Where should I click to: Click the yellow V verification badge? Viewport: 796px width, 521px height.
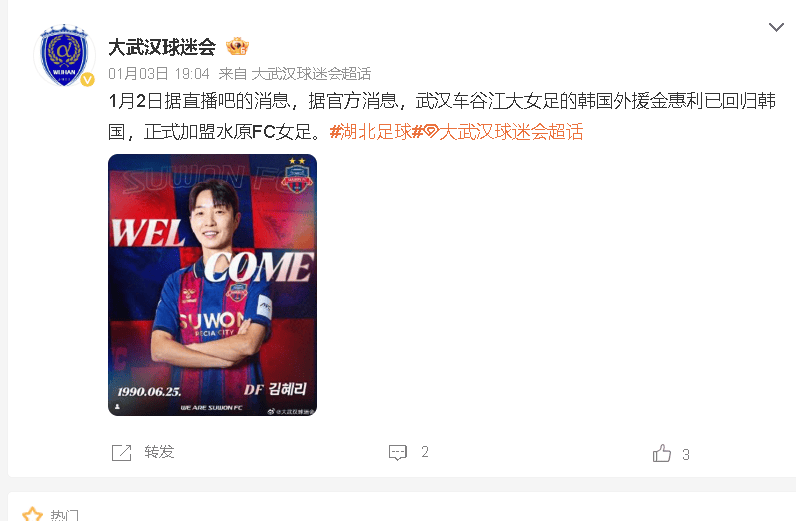coord(87,80)
